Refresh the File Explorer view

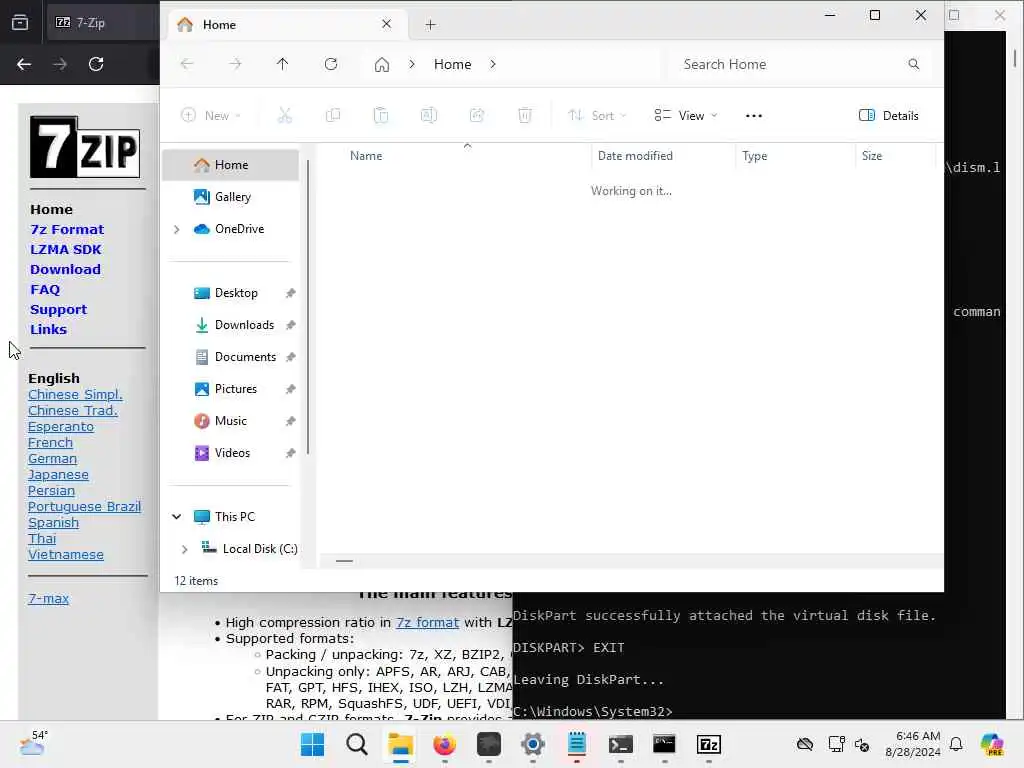tap(331, 64)
